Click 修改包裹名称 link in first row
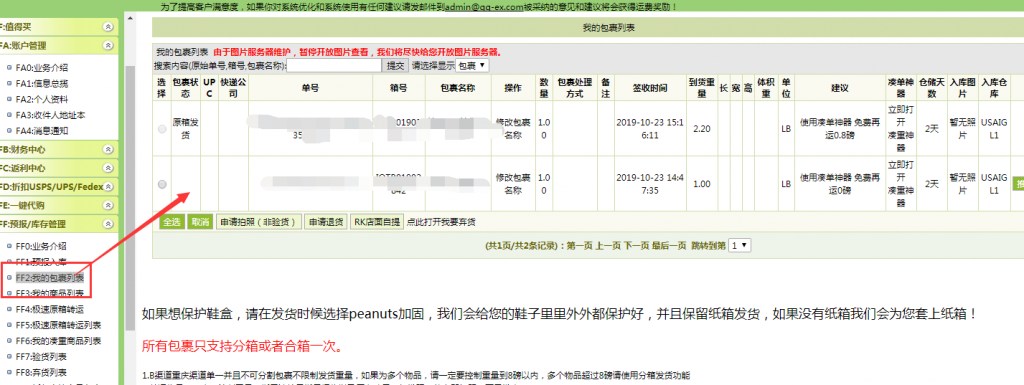The width and height of the screenshot is (1024, 385). [x=513, y=129]
